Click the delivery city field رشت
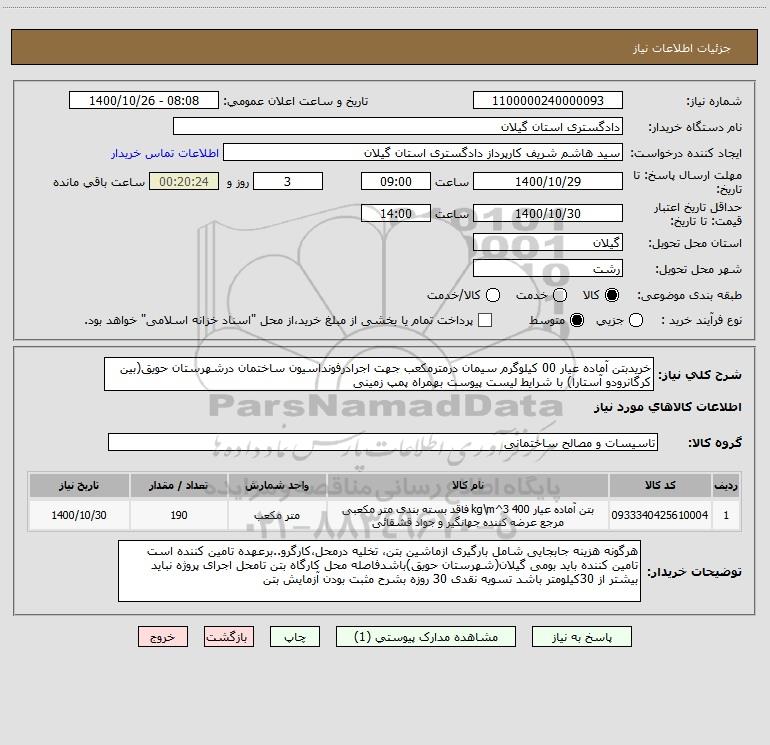 click(x=548, y=269)
